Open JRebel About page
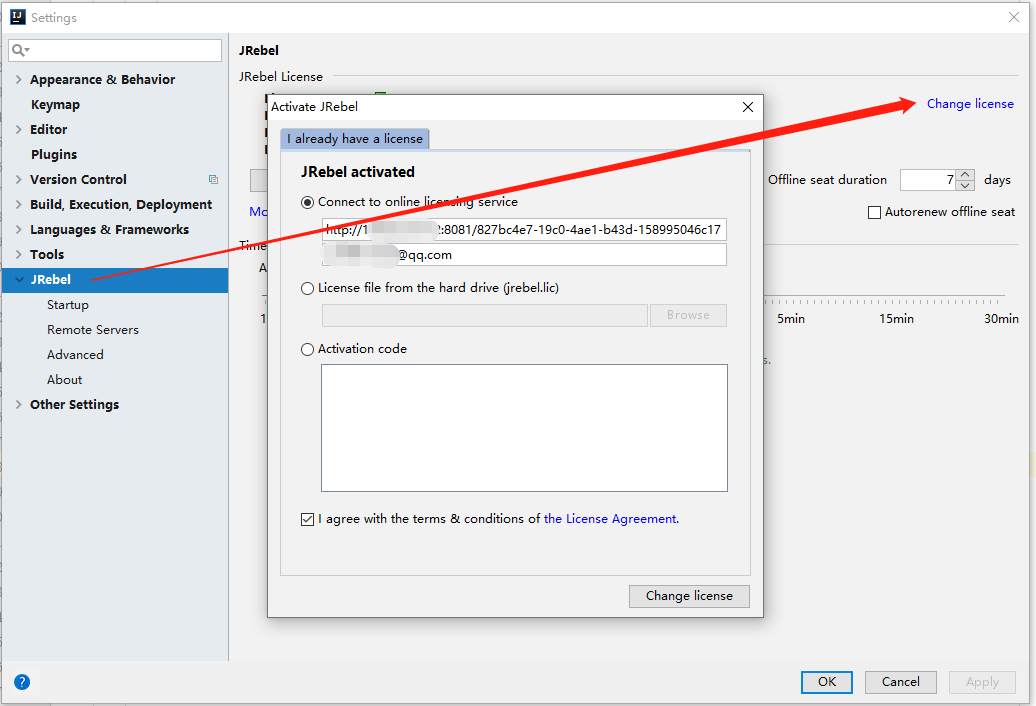The image size is (1036, 706). (x=65, y=380)
